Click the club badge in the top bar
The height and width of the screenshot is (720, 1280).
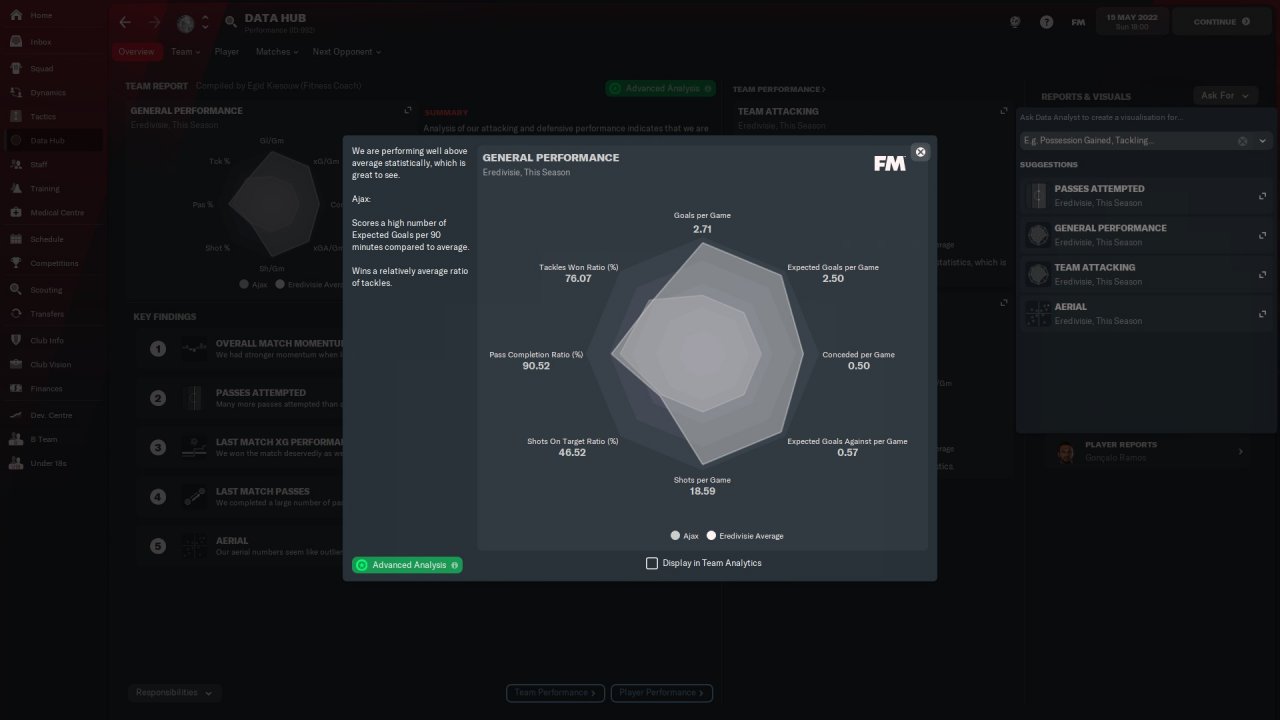click(185, 22)
